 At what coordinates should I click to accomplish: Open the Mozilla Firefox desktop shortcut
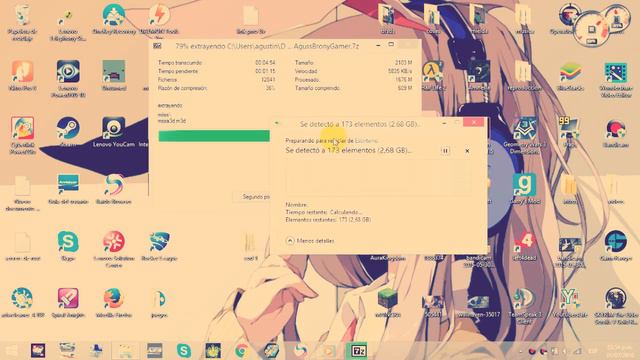tap(113, 302)
